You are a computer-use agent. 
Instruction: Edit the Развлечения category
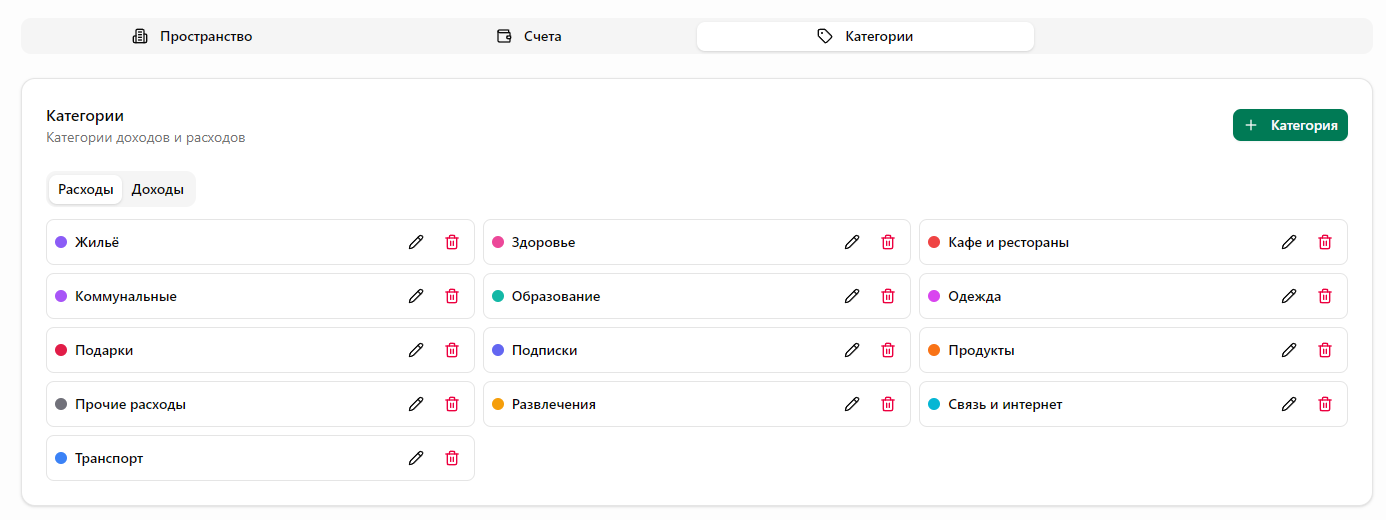coord(852,404)
